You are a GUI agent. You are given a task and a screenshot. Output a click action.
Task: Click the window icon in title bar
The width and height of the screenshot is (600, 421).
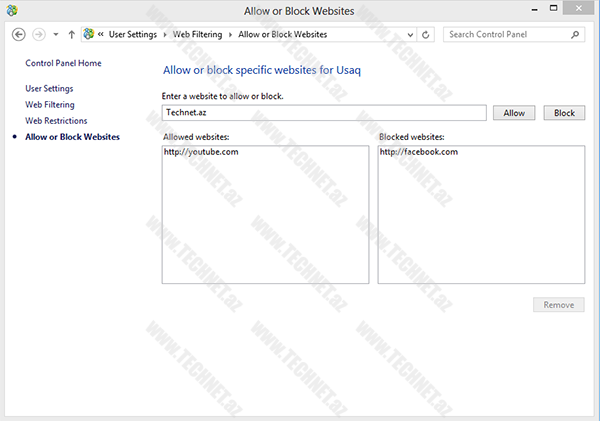click(12, 11)
